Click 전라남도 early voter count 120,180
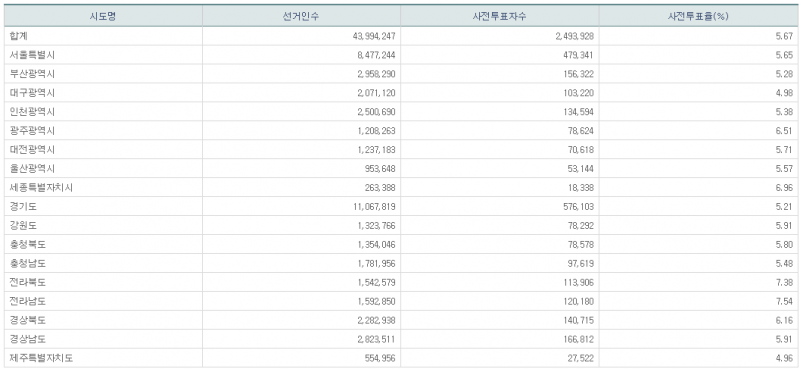This screenshot has width=800, height=369. click(579, 301)
